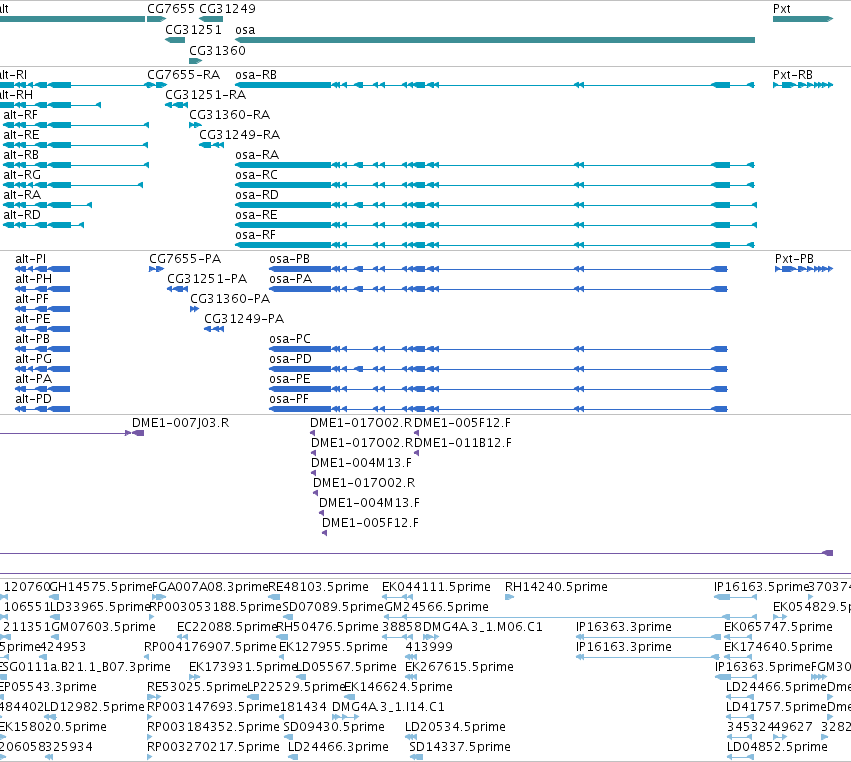Click transcript label osa-RB
851x762 pixels.
click(256, 74)
